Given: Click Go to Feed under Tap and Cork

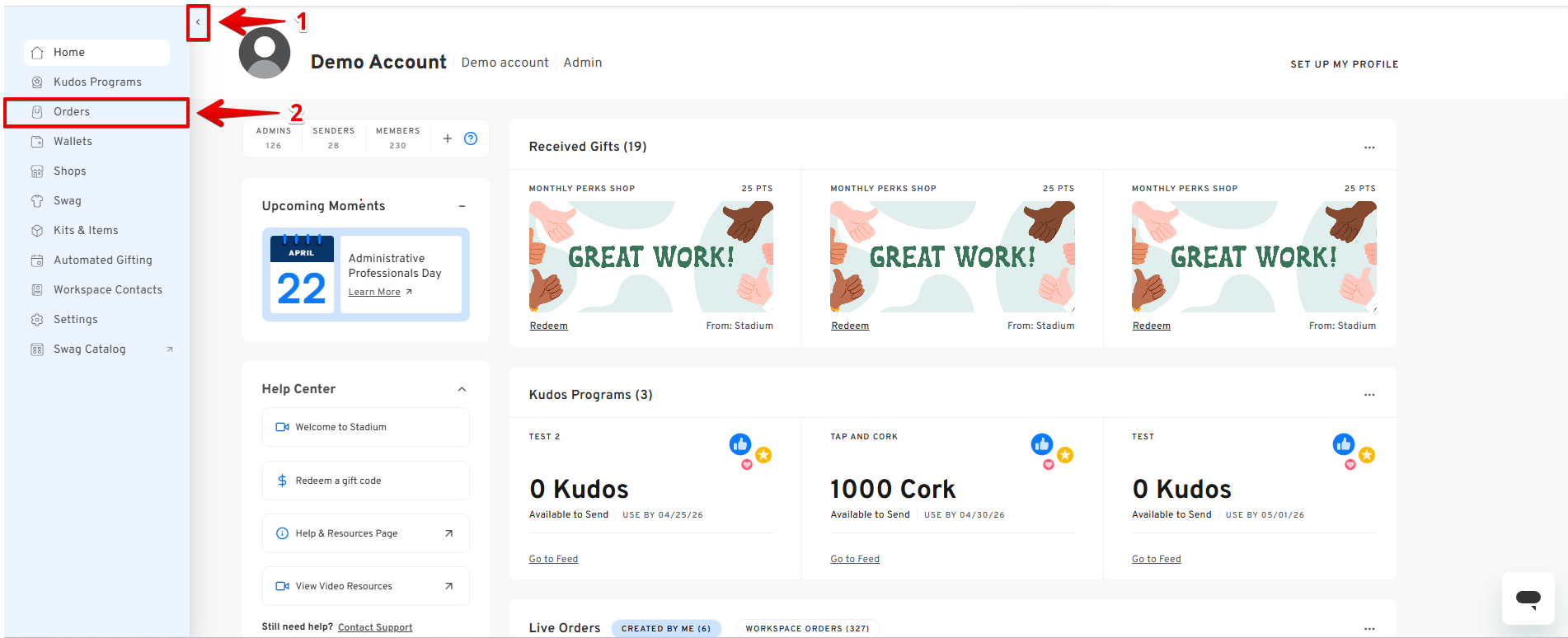Looking at the screenshot, I should point(855,559).
